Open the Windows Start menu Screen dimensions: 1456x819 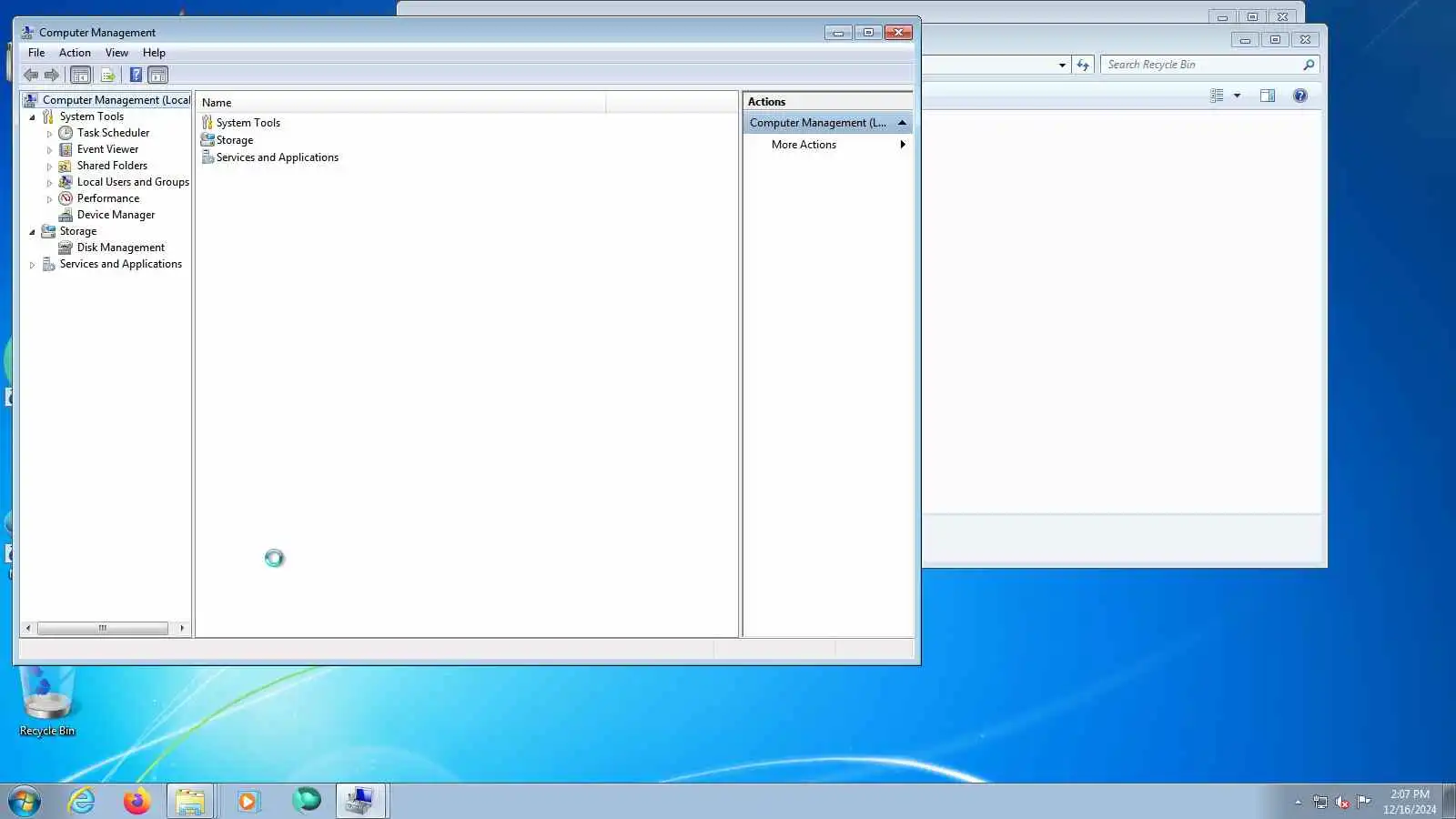25,802
